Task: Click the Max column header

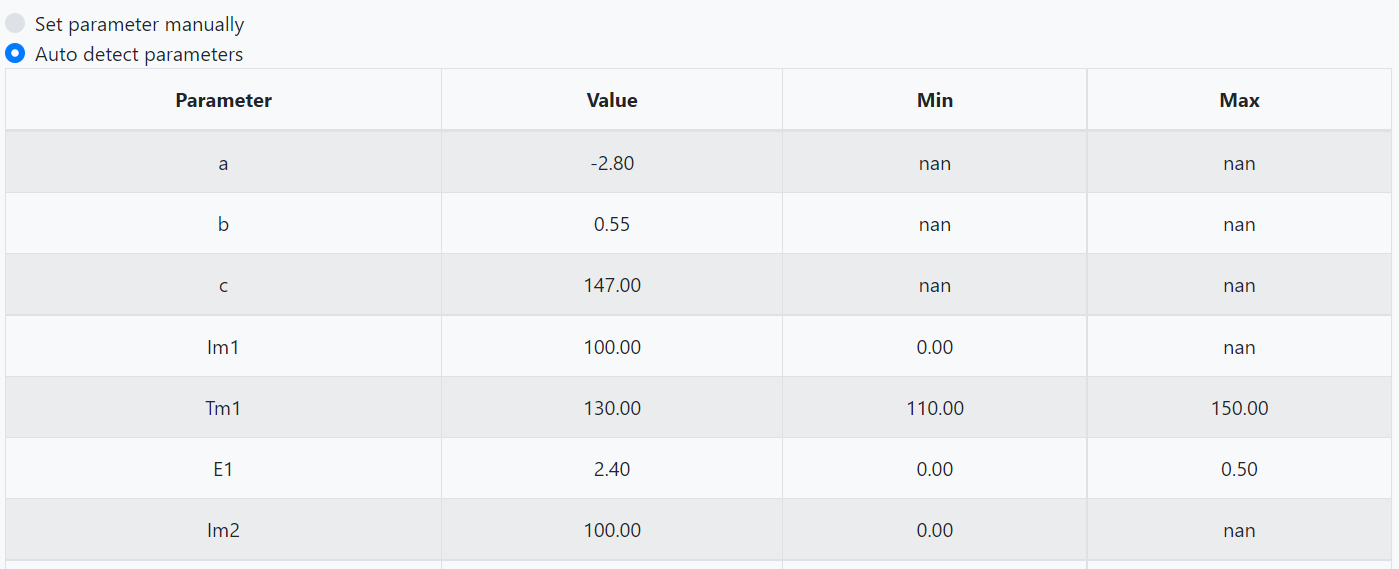Action: pyautogui.click(x=1239, y=100)
